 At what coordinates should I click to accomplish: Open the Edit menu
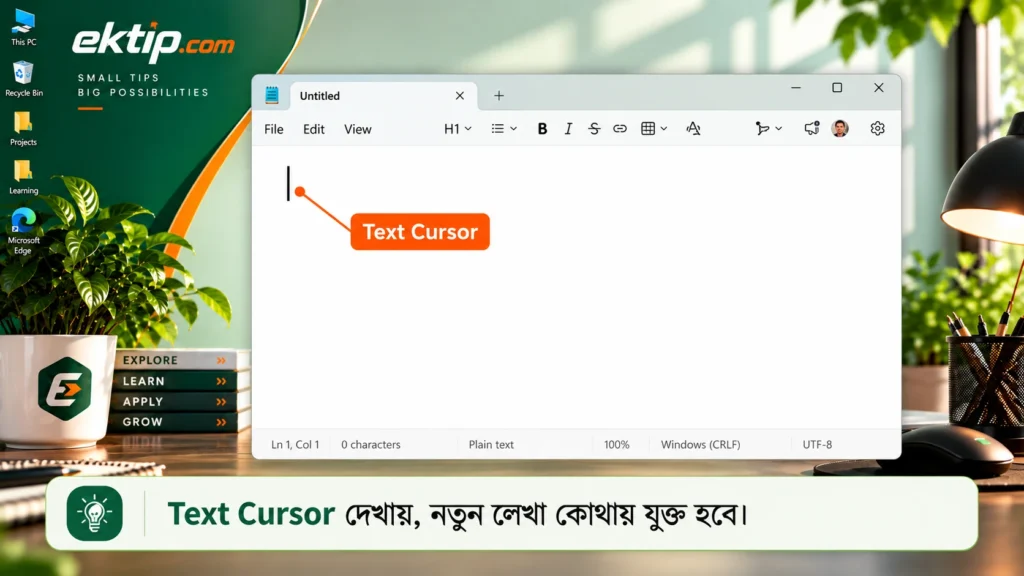coord(313,129)
